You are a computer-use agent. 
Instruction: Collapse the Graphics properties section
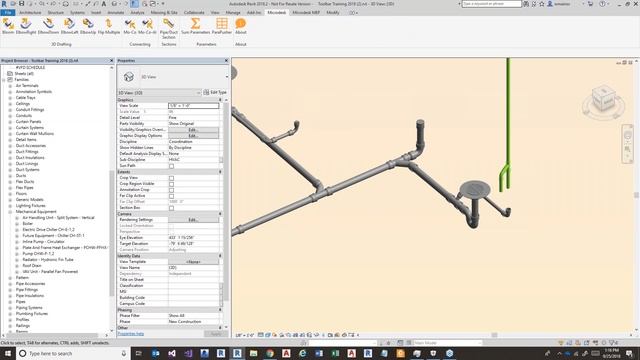pos(220,100)
